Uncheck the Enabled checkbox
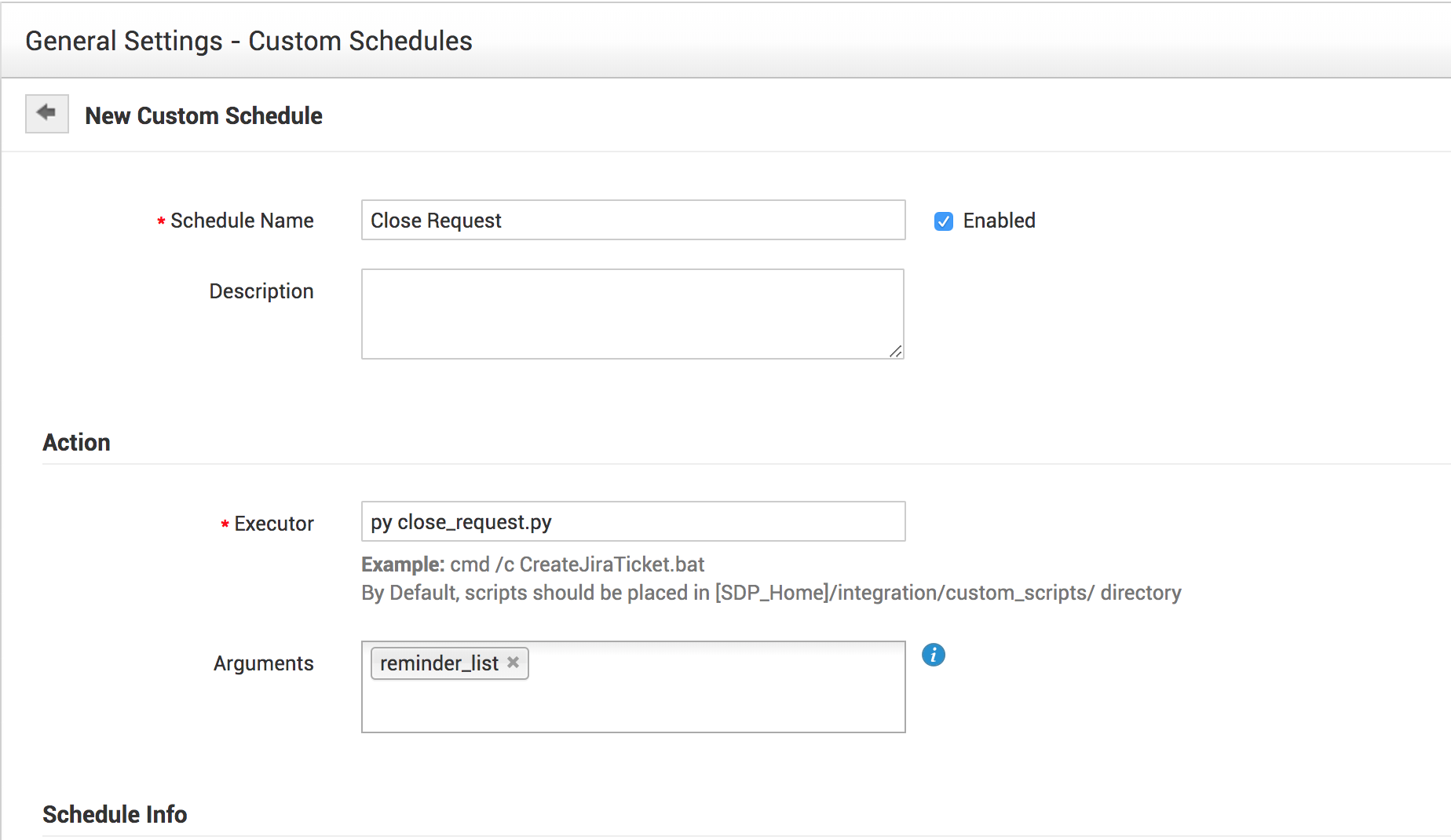The image size is (1451, 840). click(x=944, y=221)
